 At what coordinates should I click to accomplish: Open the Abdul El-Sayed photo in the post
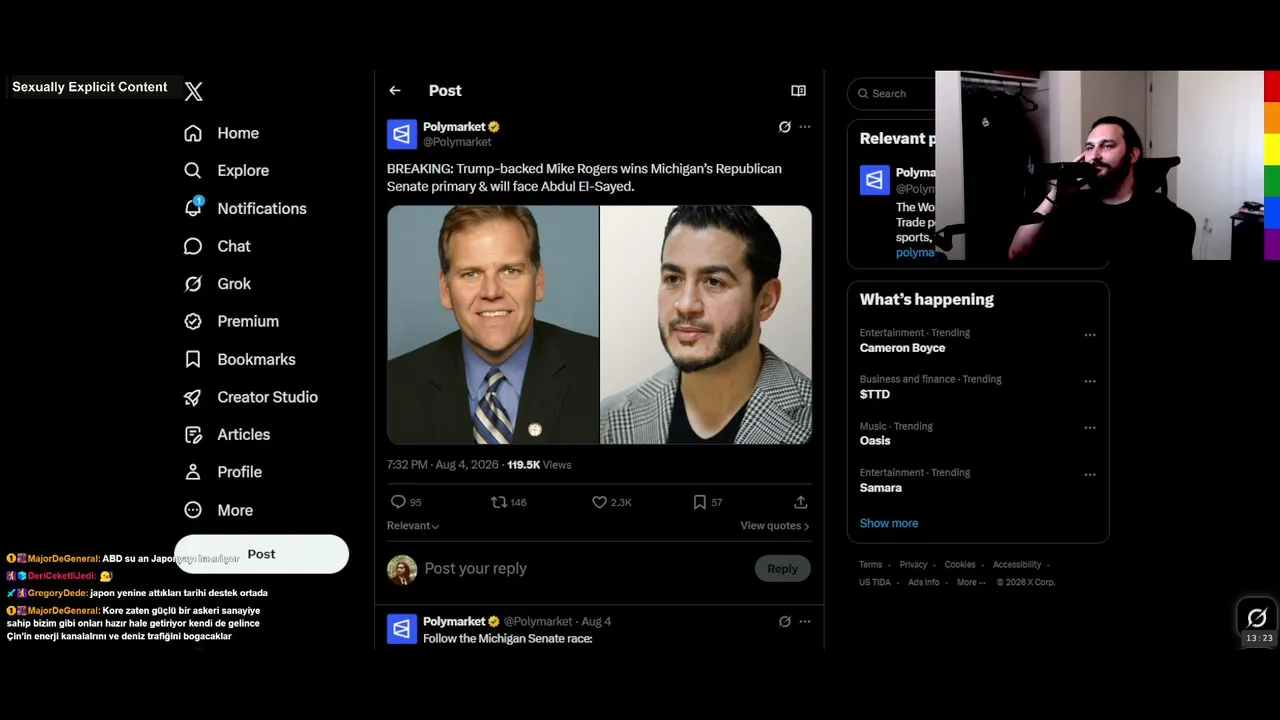(706, 325)
